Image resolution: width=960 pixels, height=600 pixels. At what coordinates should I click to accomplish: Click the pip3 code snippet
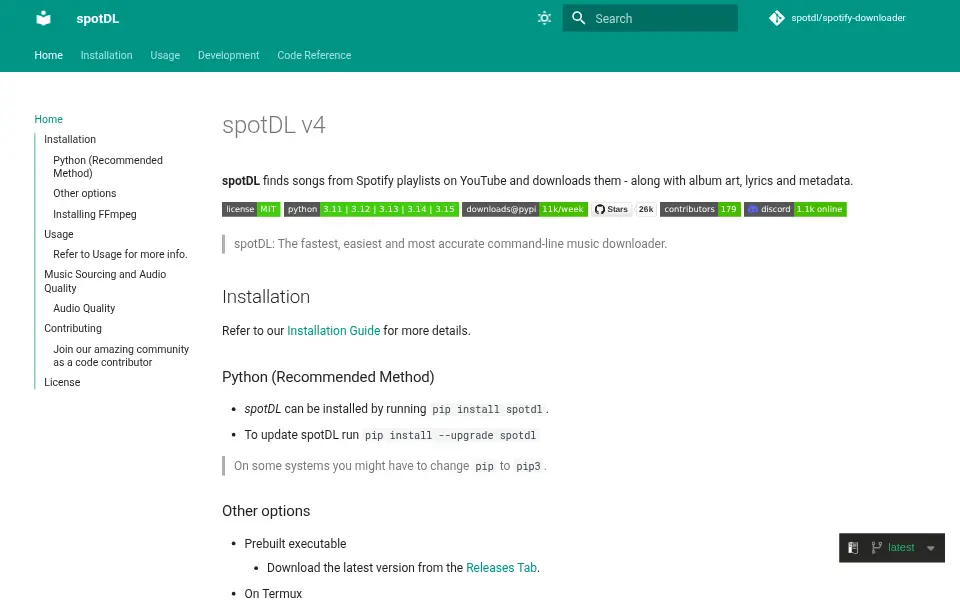tap(528, 467)
